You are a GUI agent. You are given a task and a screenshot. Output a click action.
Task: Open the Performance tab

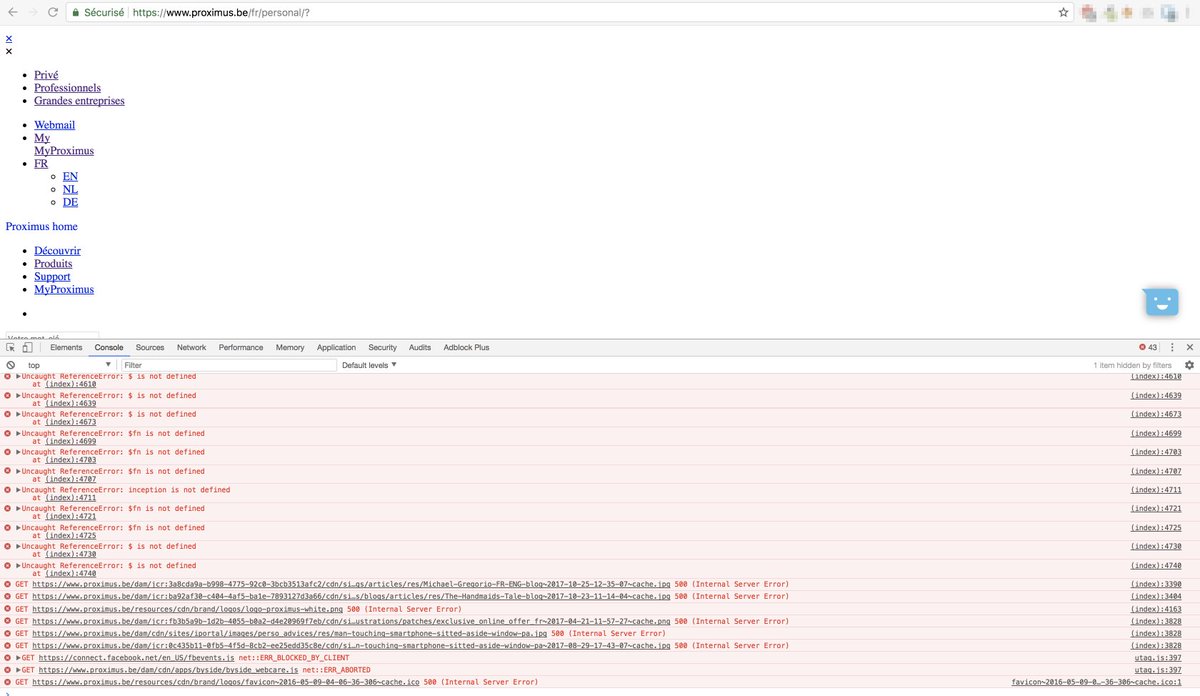pos(241,348)
